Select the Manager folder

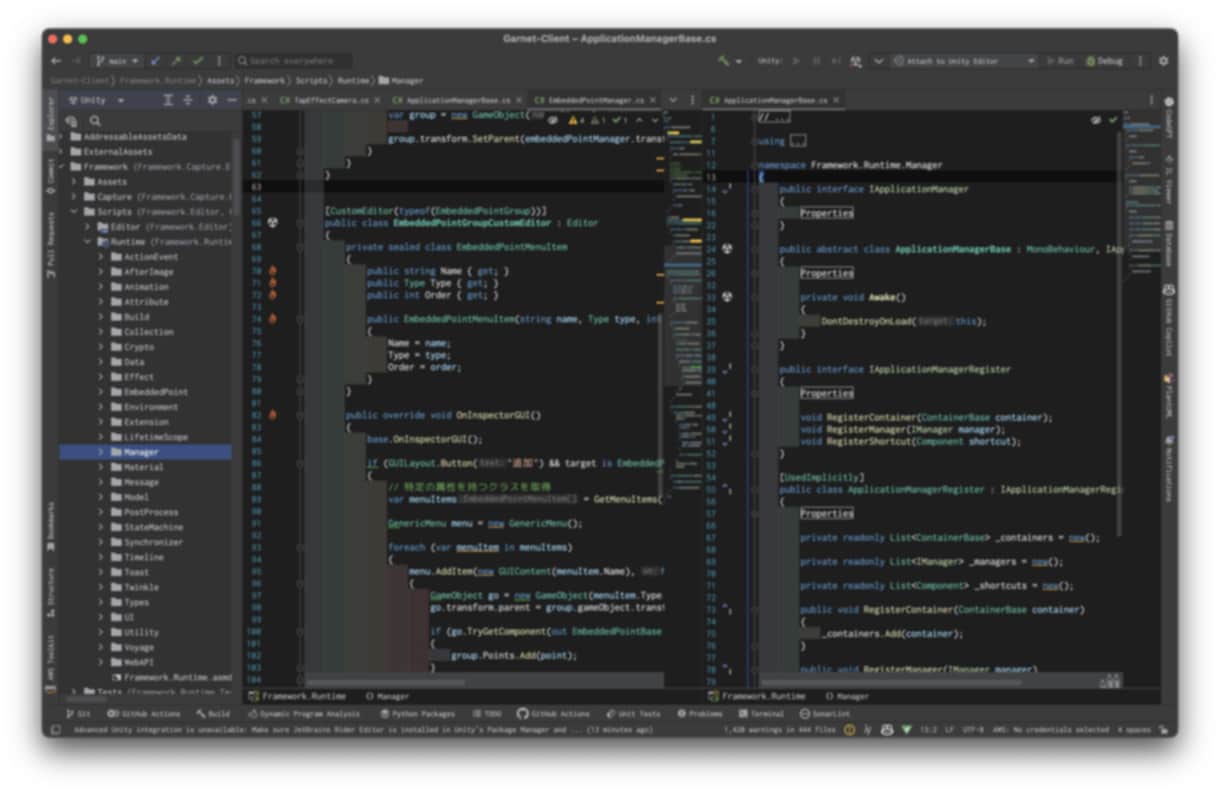click(x=145, y=452)
